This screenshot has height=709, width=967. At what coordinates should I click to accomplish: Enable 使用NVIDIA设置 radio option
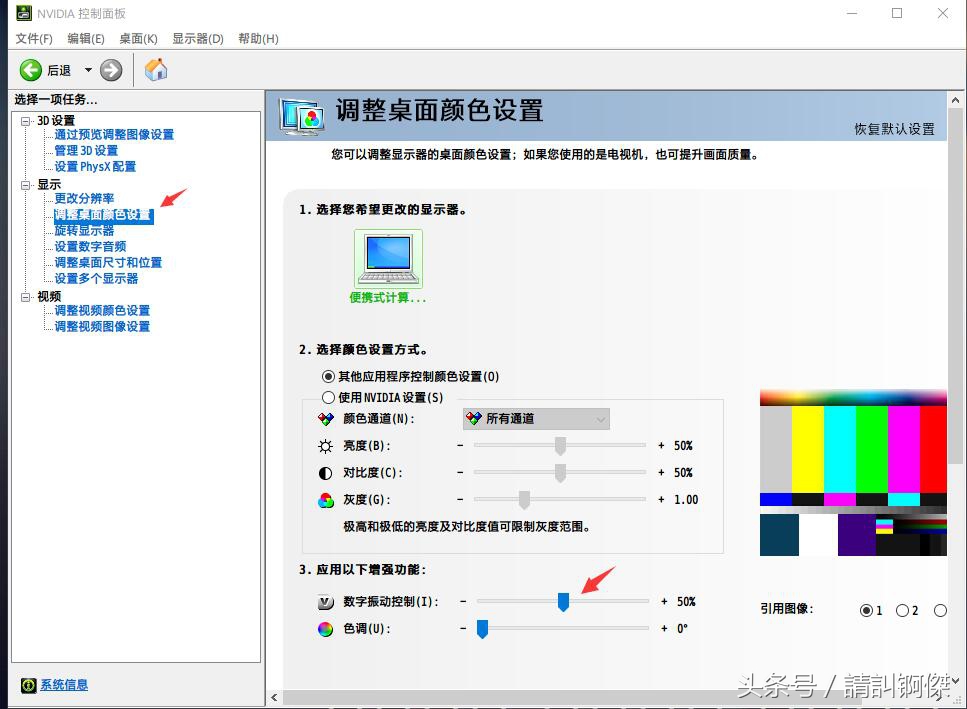pyautogui.click(x=328, y=397)
